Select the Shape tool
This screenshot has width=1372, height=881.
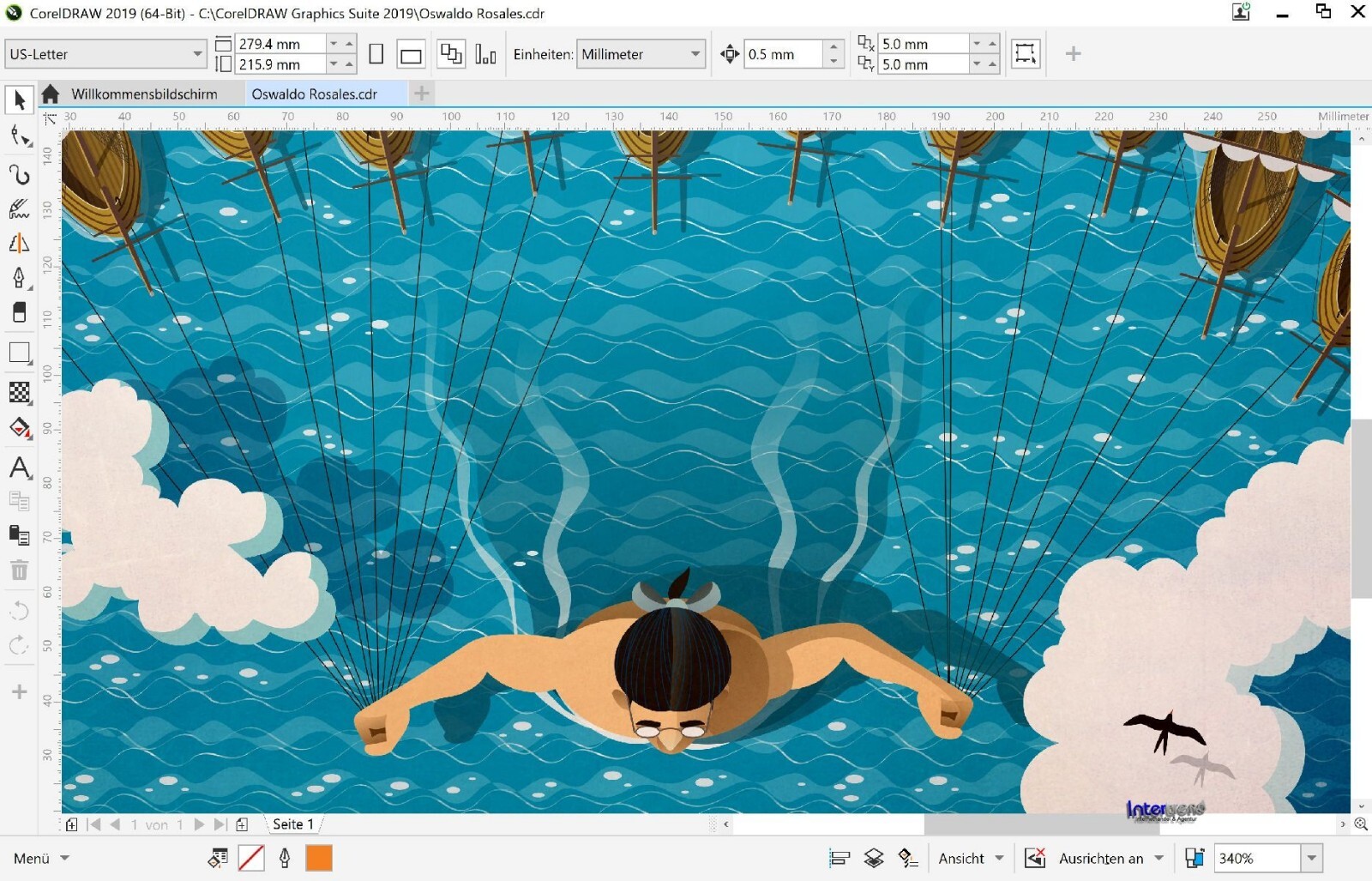(19, 135)
